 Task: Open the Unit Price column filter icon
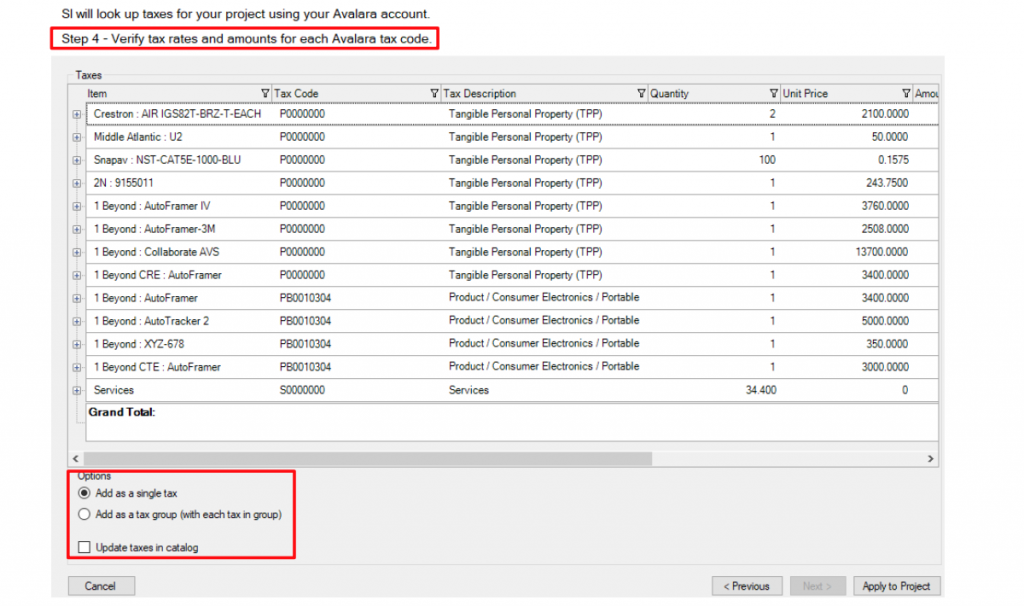pos(906,93)
